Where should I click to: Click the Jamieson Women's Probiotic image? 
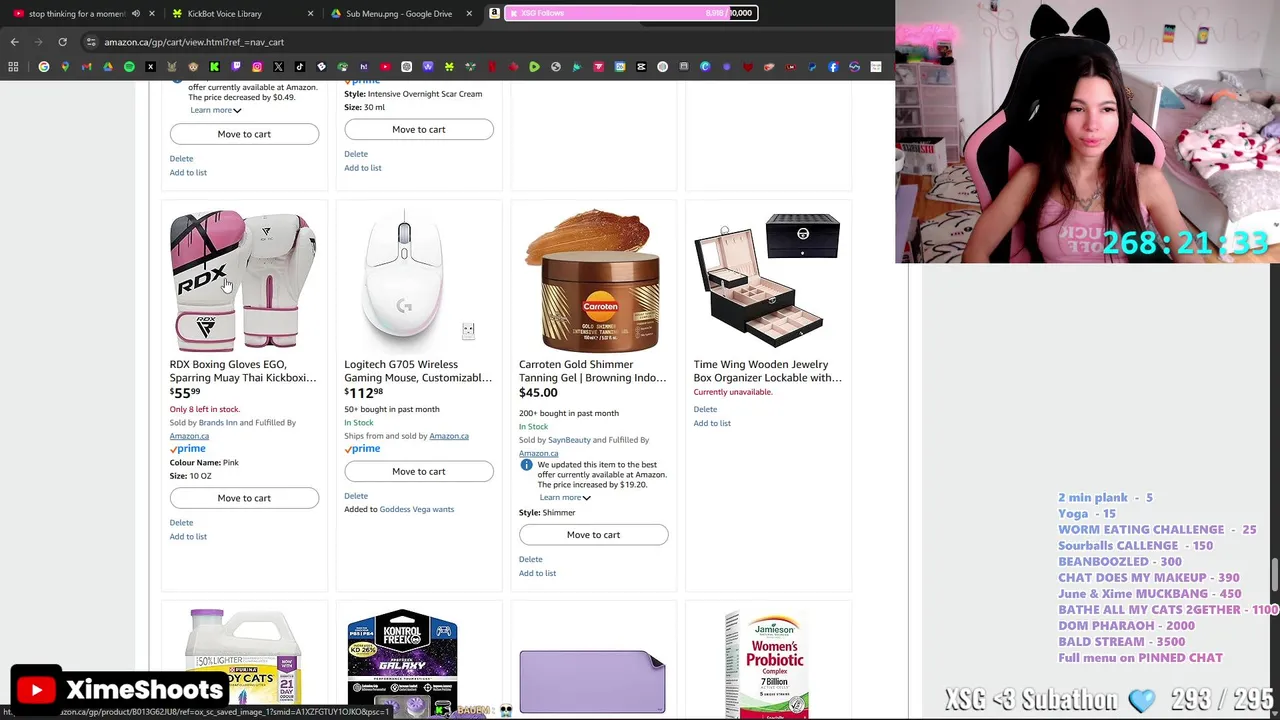(x=767, y=664)
